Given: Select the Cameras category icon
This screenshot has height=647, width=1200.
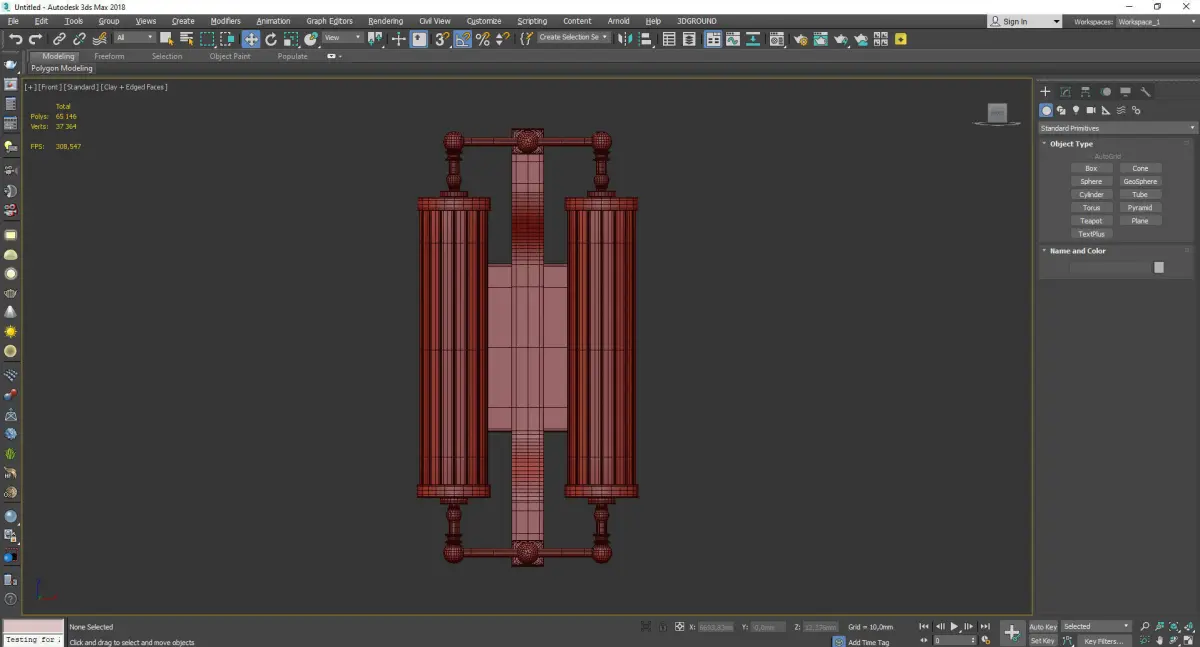Looking at the screenshot, I should coord(1091,110).
